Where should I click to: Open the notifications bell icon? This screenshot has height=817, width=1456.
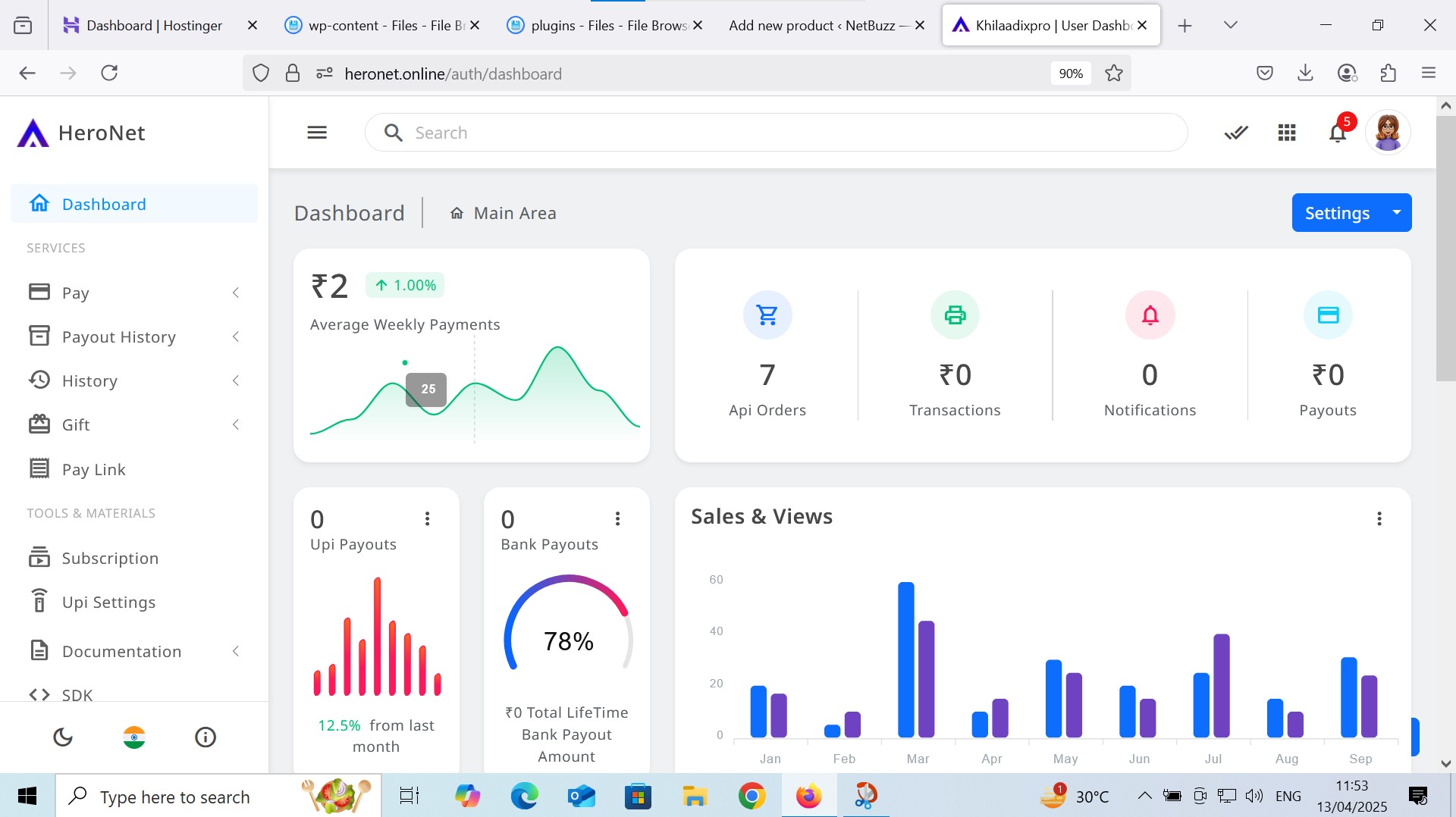click(x=1337, y=133)
